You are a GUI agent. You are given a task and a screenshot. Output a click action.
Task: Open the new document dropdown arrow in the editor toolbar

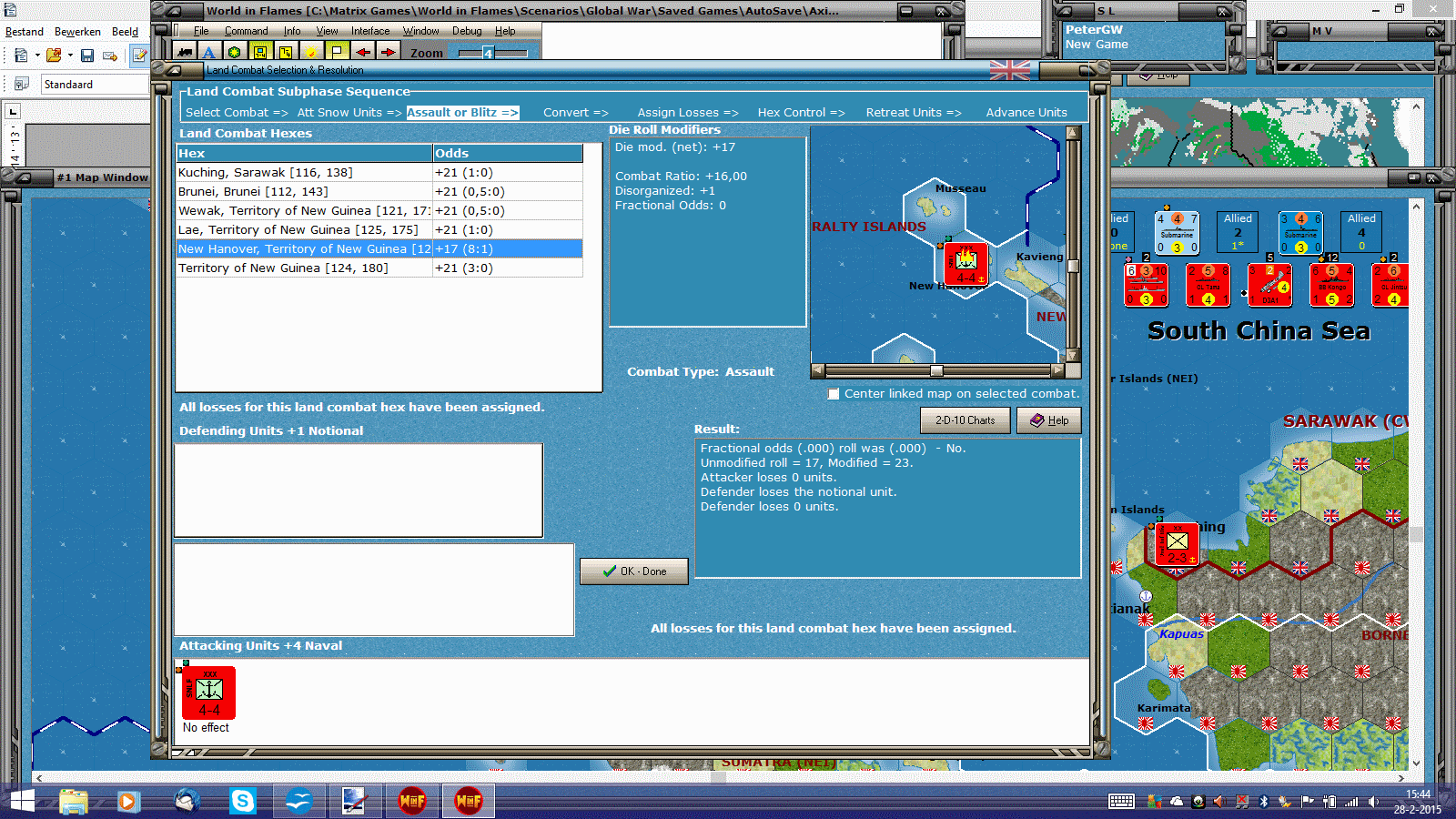[x=37, y=56]
